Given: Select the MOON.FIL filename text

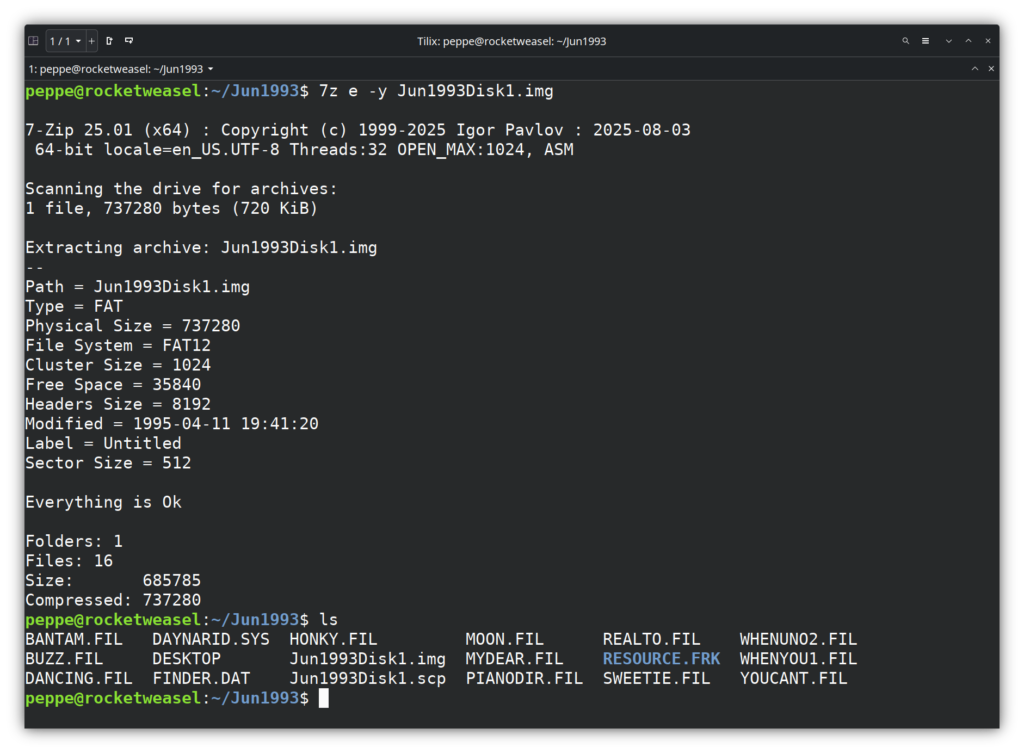Looking at the screenshot, I should click(x=505, y=638).
